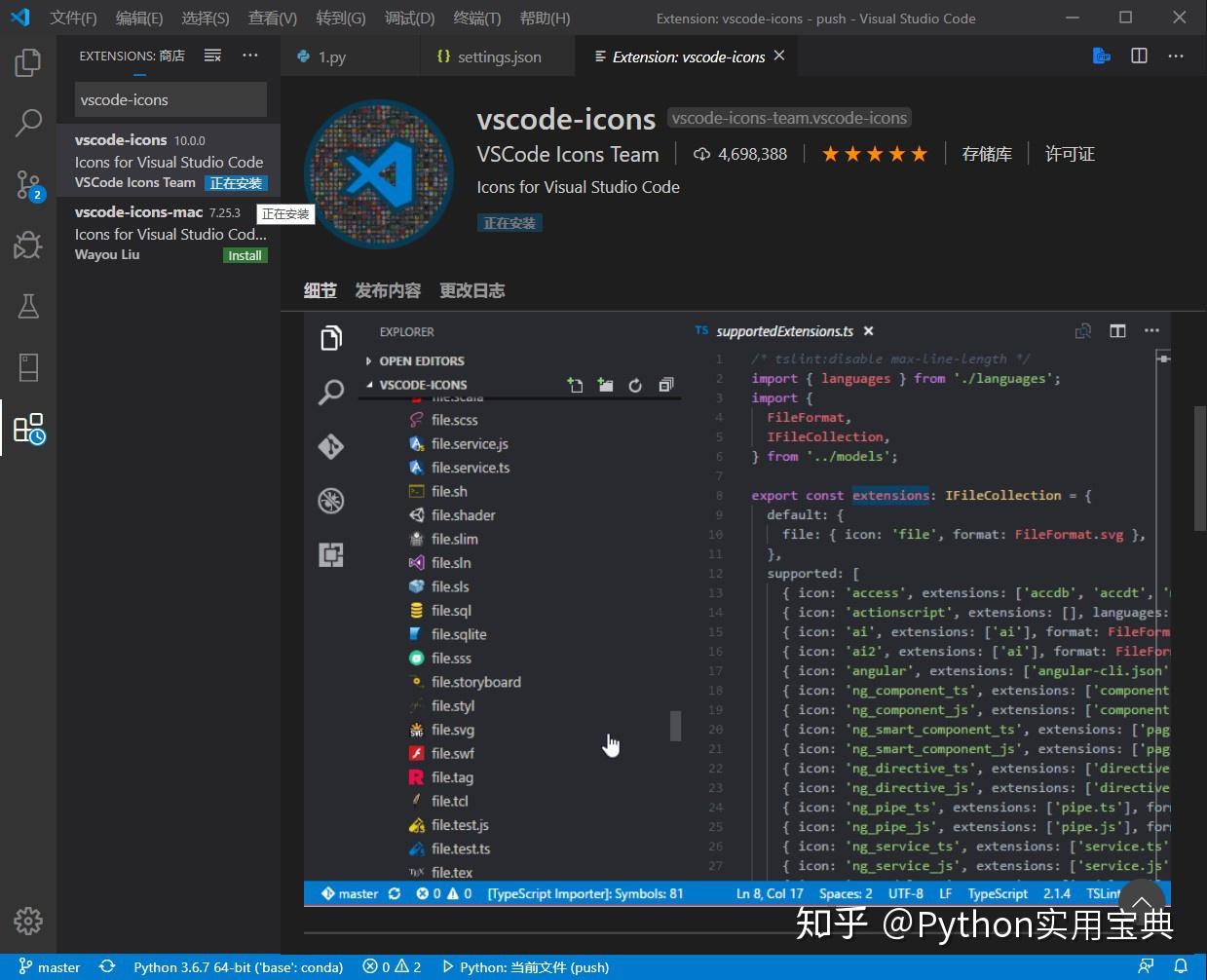Open the Search view in the activity bar
The width and height of the screenshot is (1207, 980).
coord(27,123)
